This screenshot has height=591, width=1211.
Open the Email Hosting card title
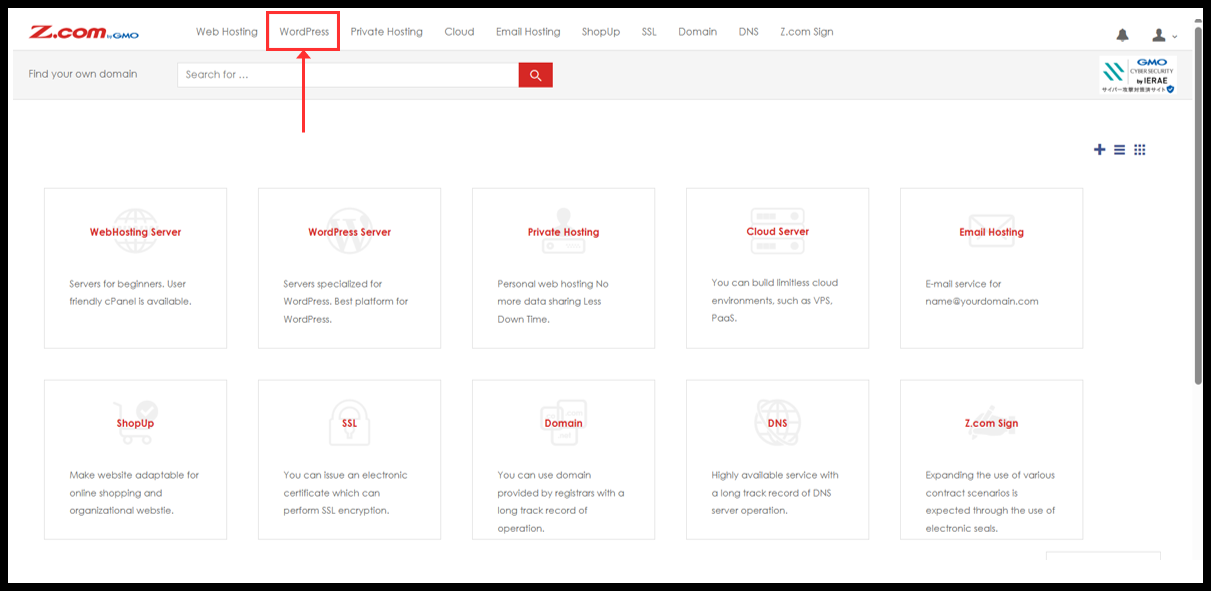(992, 232)
